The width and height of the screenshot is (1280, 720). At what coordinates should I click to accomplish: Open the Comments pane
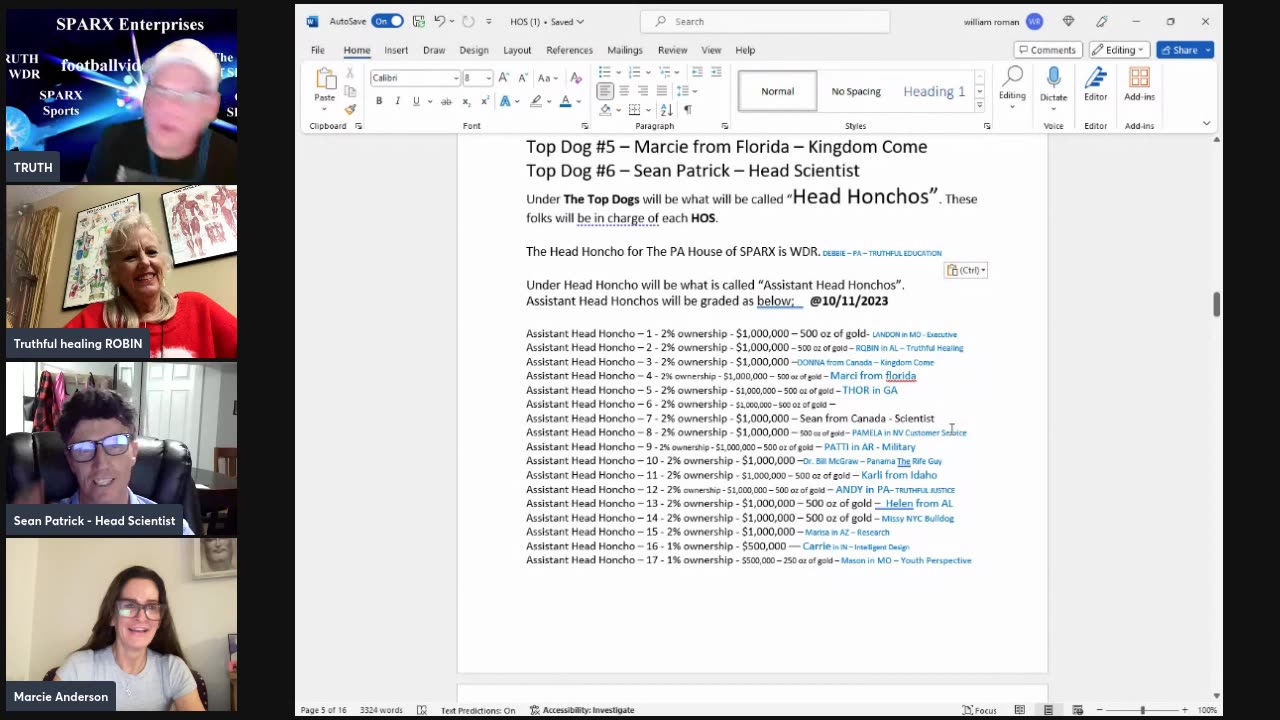(1048, 50)
